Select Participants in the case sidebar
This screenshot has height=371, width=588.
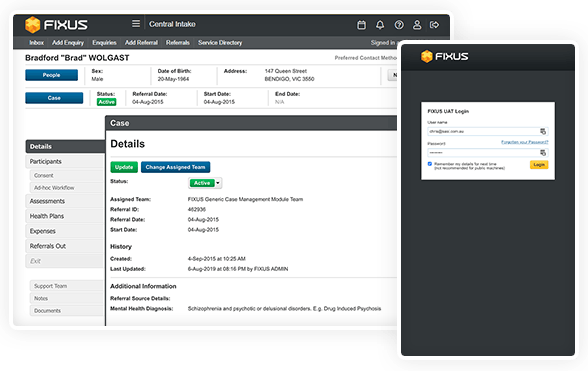pos(65,161)
